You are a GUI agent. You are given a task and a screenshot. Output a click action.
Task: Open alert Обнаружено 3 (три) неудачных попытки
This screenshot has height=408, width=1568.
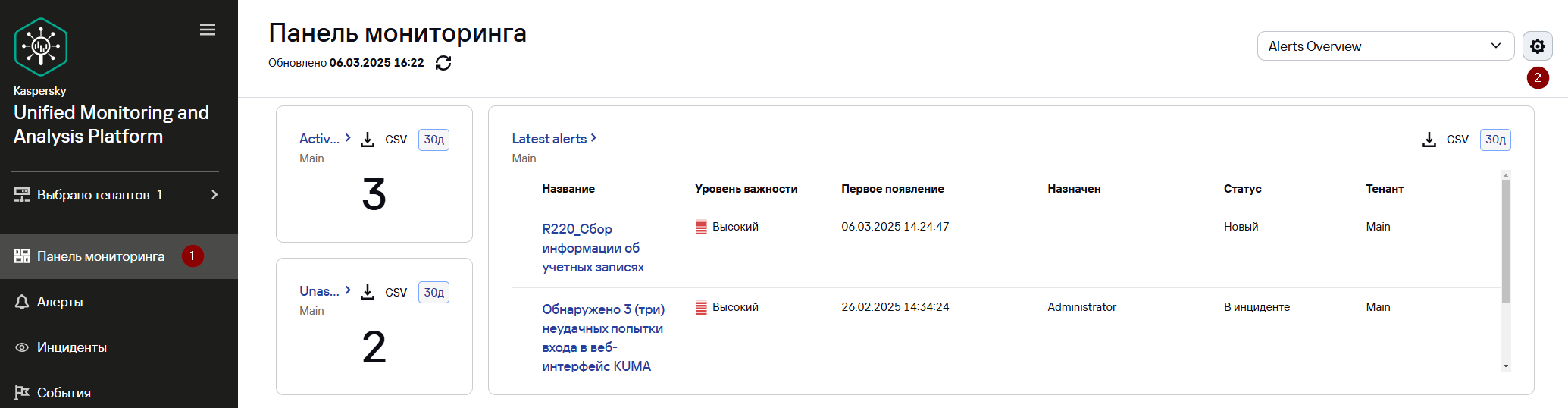603,337
